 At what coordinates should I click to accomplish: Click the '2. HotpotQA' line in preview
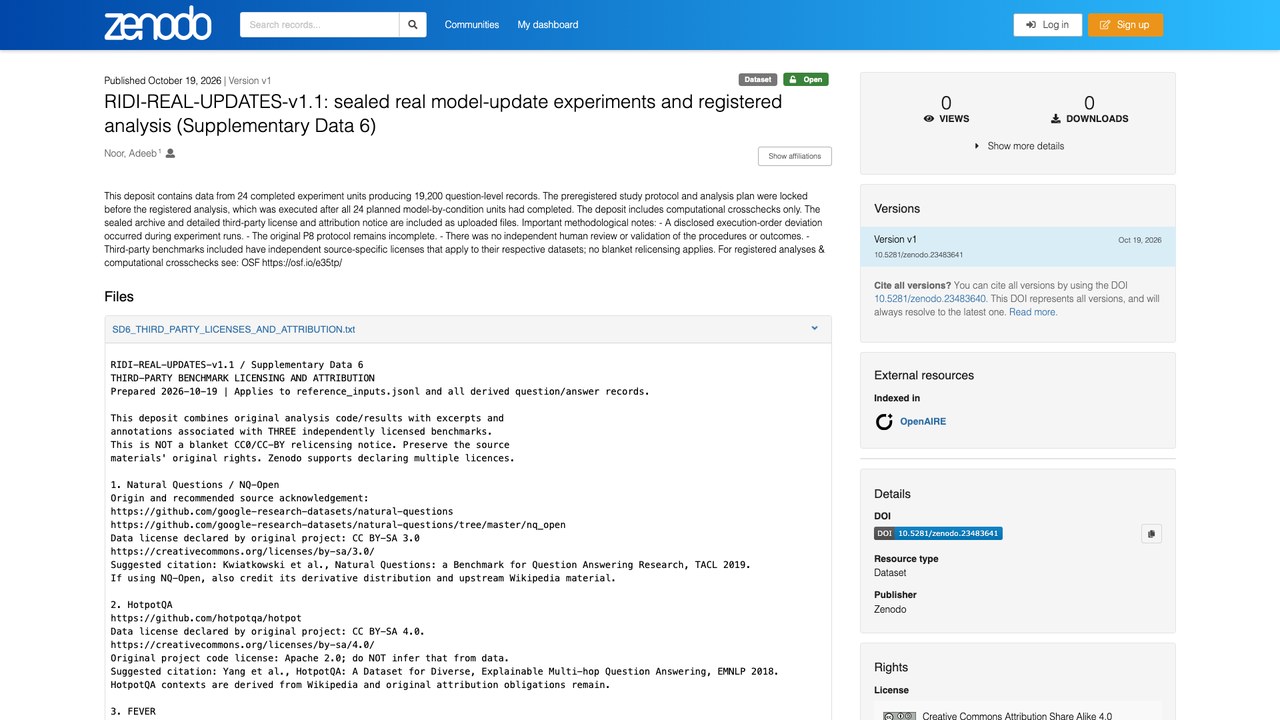tap(141, 605)
